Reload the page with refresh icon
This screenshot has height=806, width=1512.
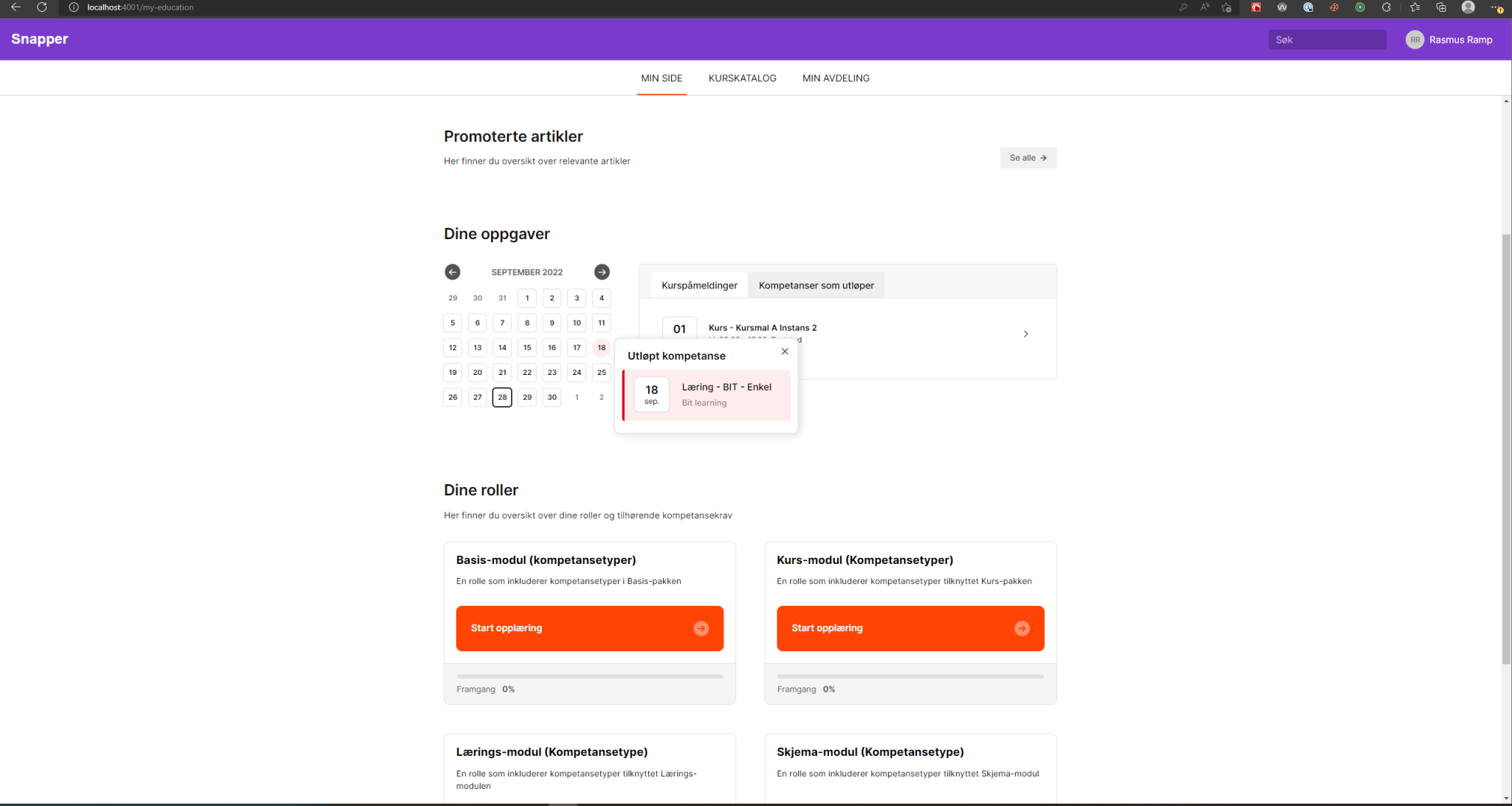click(42, 7)
